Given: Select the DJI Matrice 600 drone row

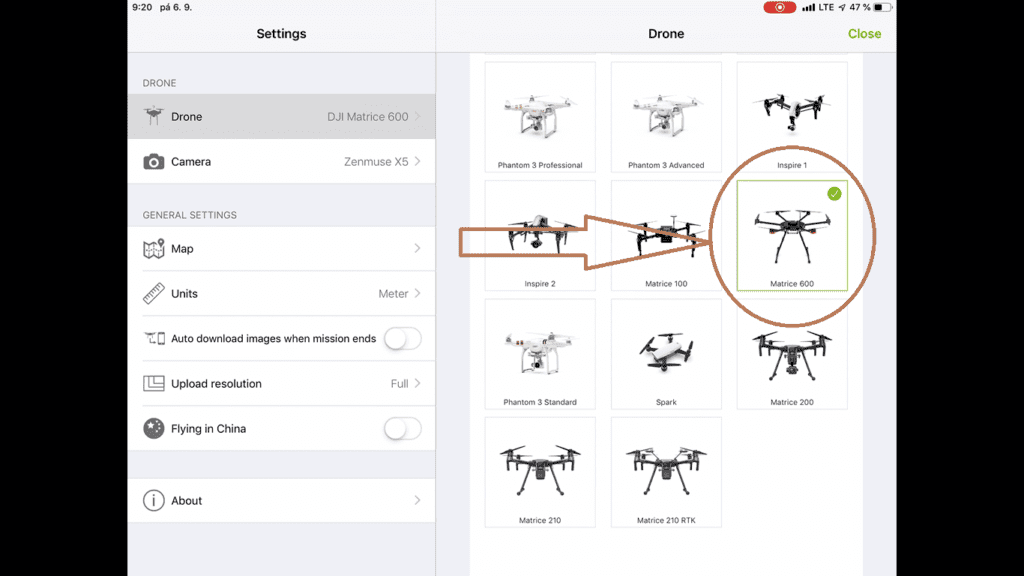Looking at the screenshot, I should tap(281, 116).
